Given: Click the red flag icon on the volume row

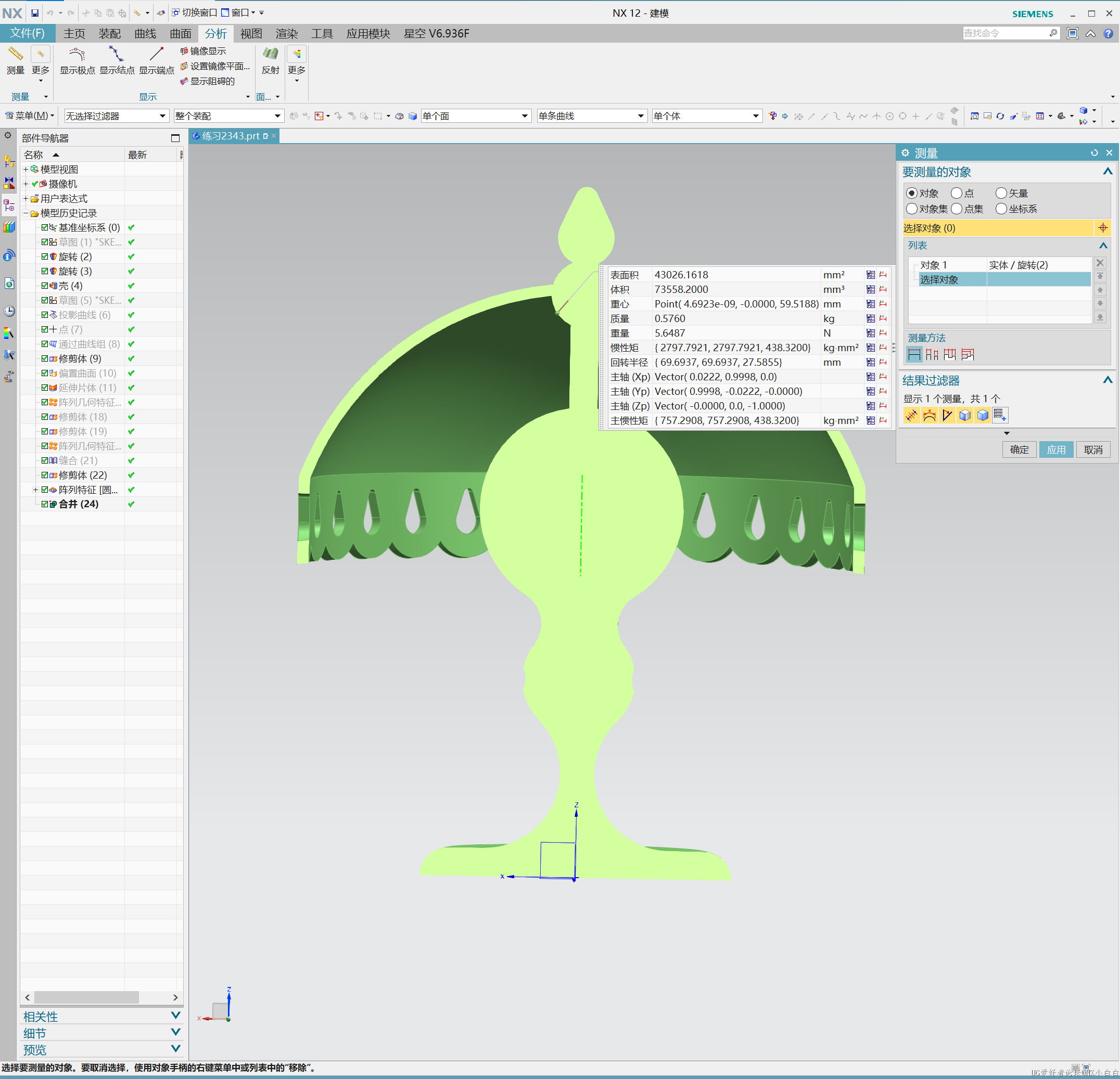Looking at the screenshot, I should coord(883,289).
